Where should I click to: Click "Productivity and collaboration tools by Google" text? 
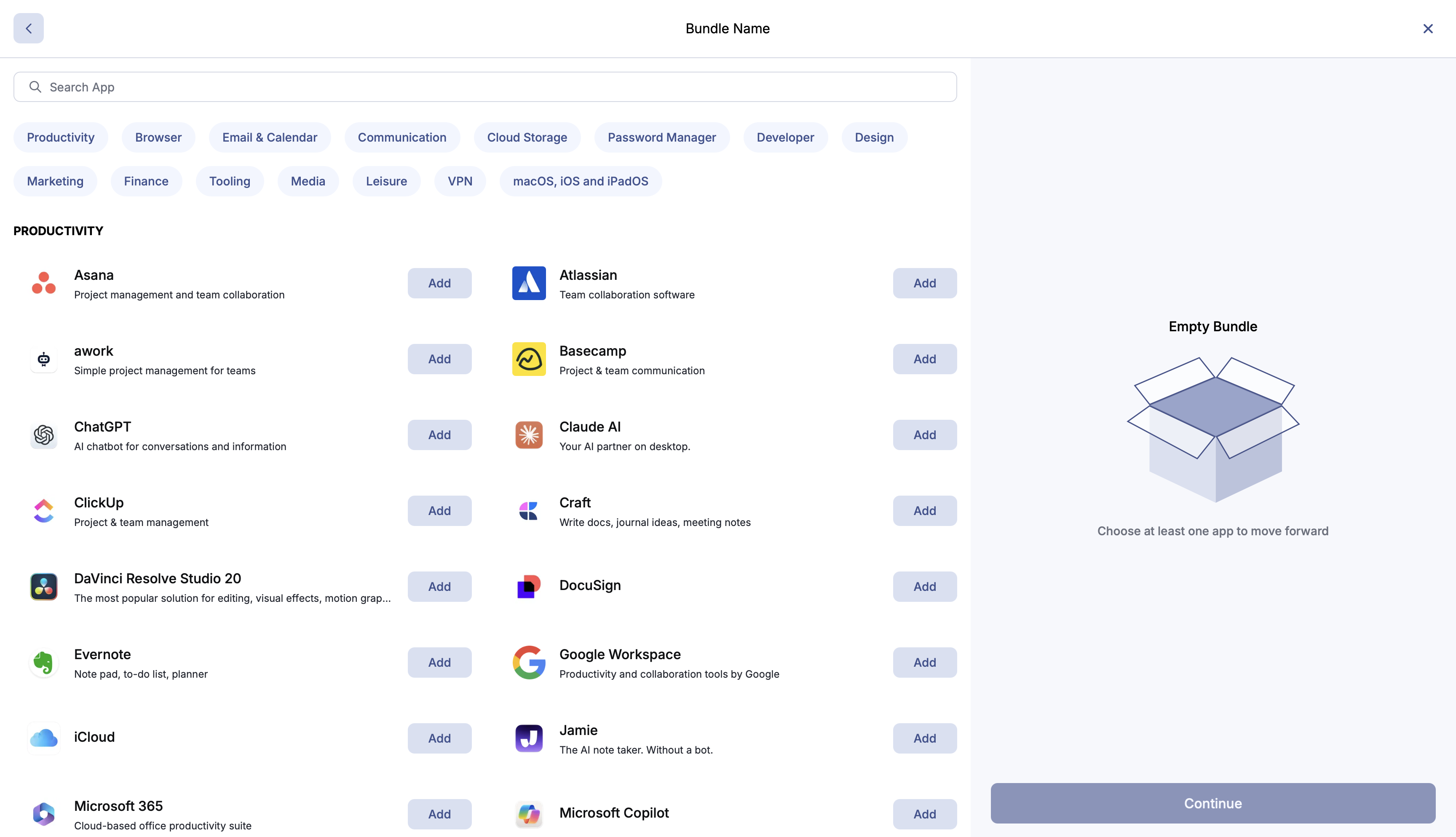669,674
